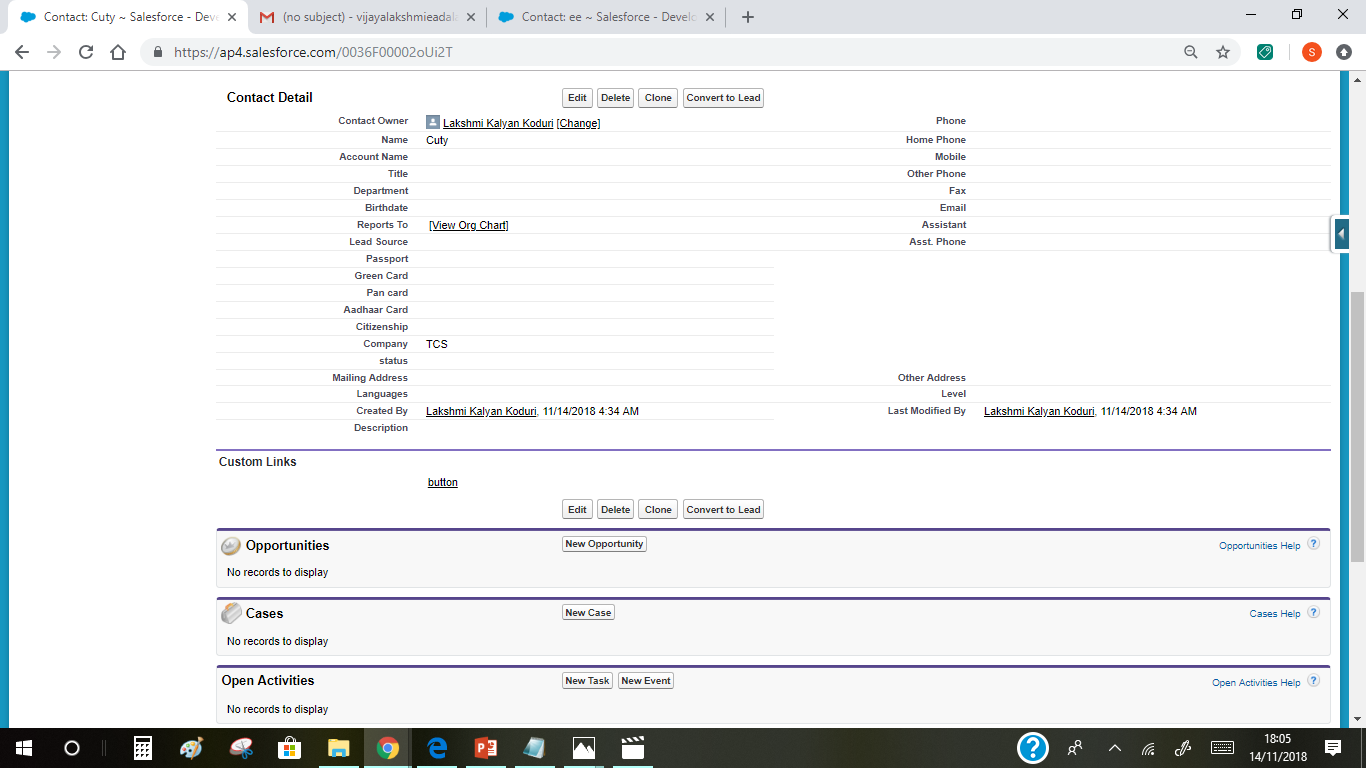Click Edit button beside Contact Detail heading
This screenshot has width=1366, height=768.
point(577,98)
